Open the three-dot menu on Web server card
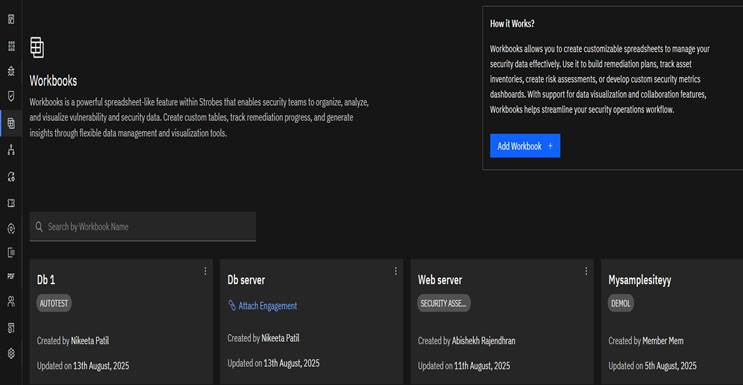The width and height of the screenshot is (743, 385). [x=586, y=271]
